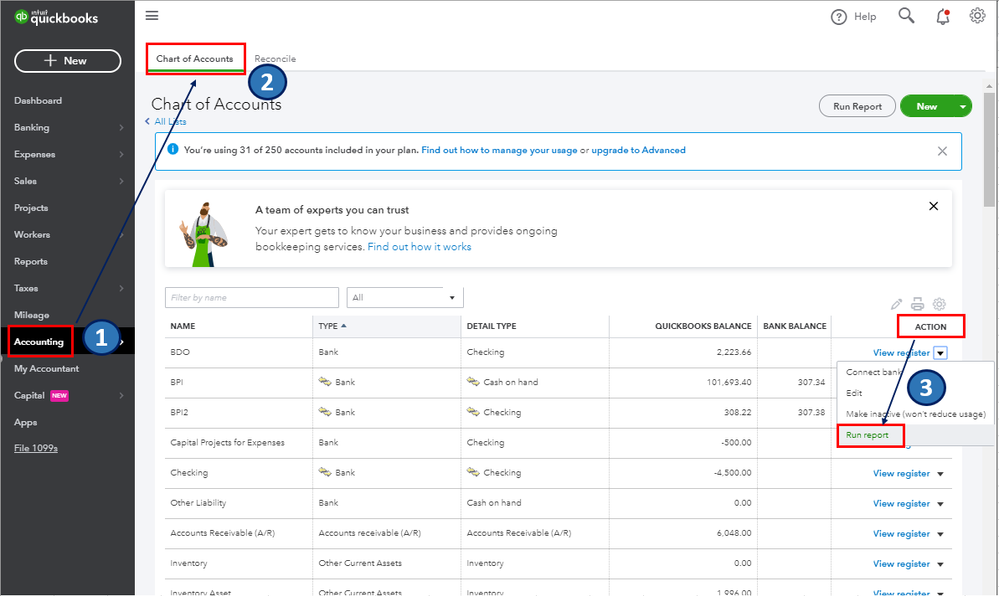The width and height of the screenshot is (999, 596).
Task: Click the info icon in usage banner
Action: point(173,149)
